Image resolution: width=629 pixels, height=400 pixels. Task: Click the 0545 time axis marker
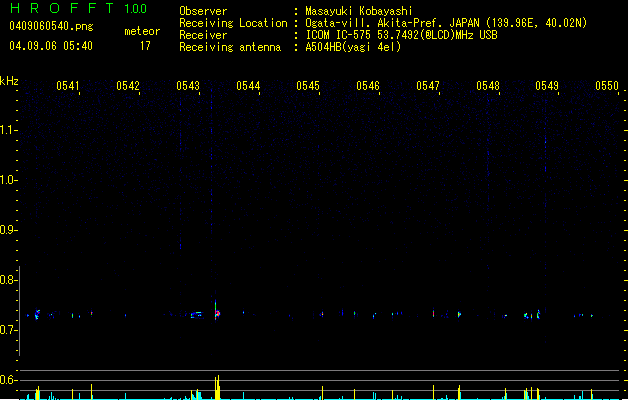coord(308,86)
